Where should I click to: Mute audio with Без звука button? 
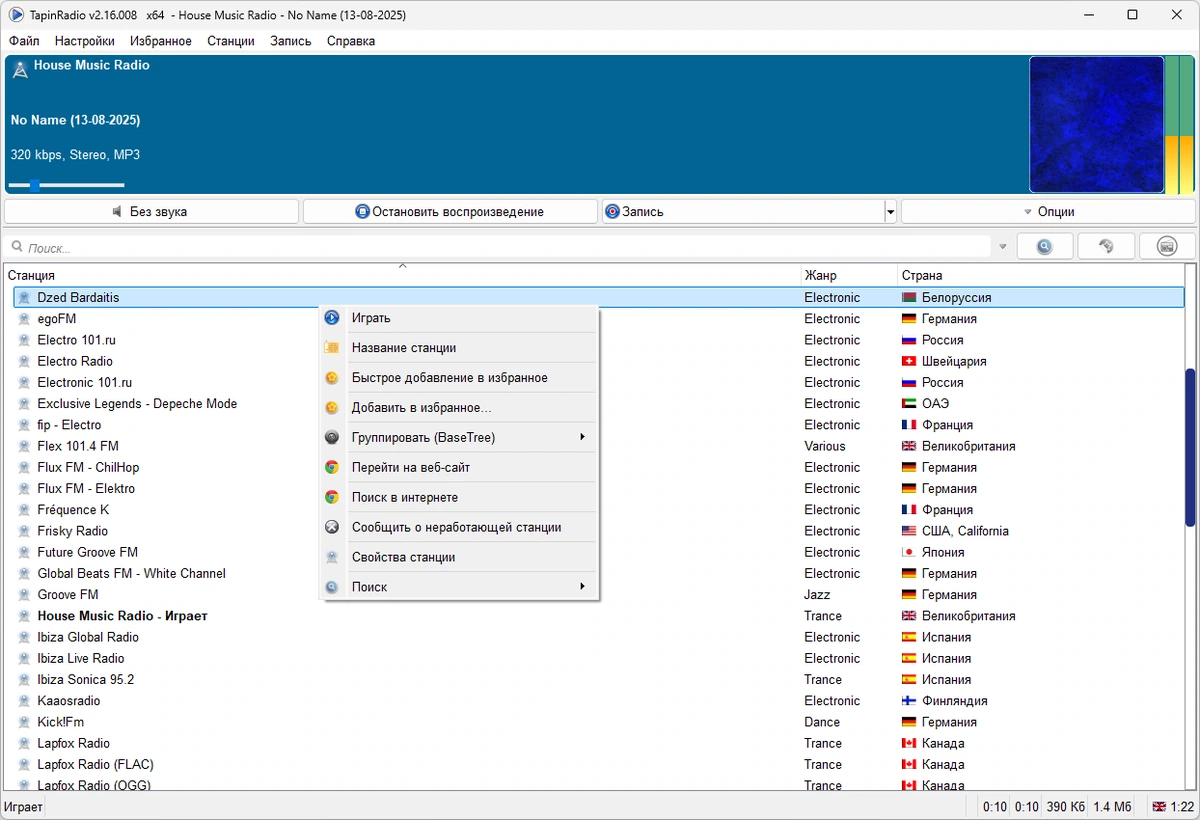[x=151, y=212]
